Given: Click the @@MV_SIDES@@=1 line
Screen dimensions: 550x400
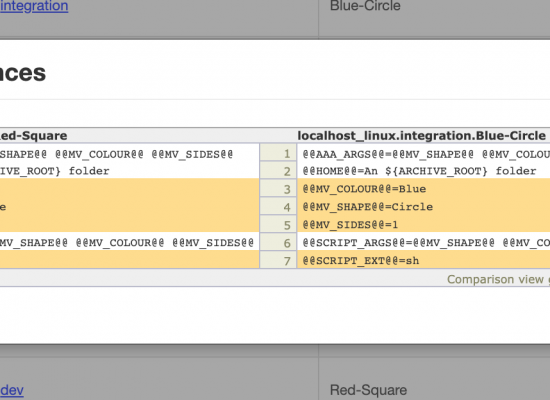Looking at the screenshot, I should click(x=350, y=225).
